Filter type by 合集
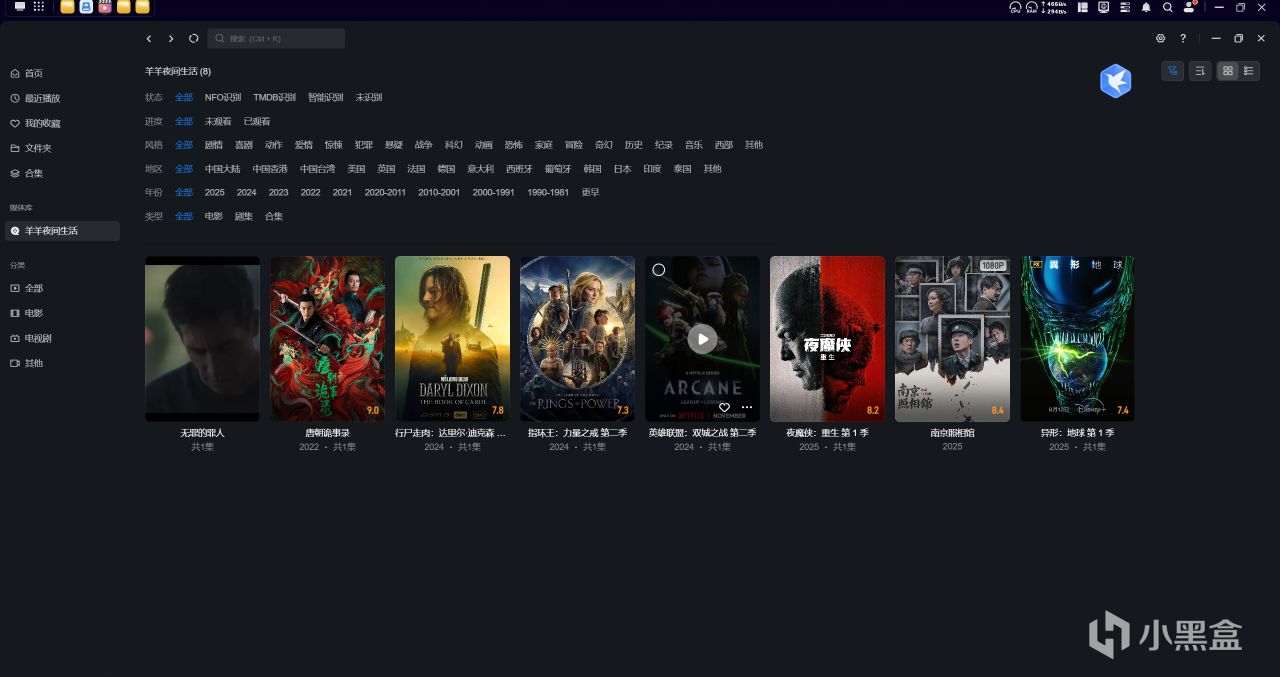Screen dimensions: 1280x677 pos(274,216)
